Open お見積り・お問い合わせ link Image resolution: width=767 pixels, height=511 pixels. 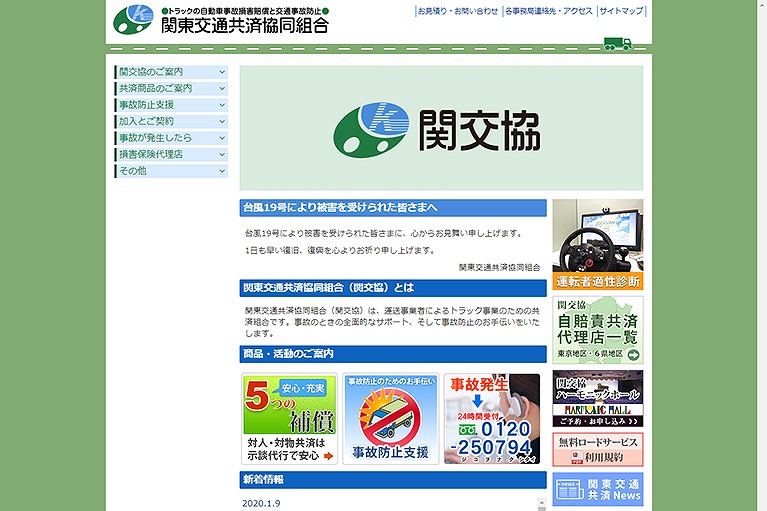pyautogui.click(x=457, y=11)
